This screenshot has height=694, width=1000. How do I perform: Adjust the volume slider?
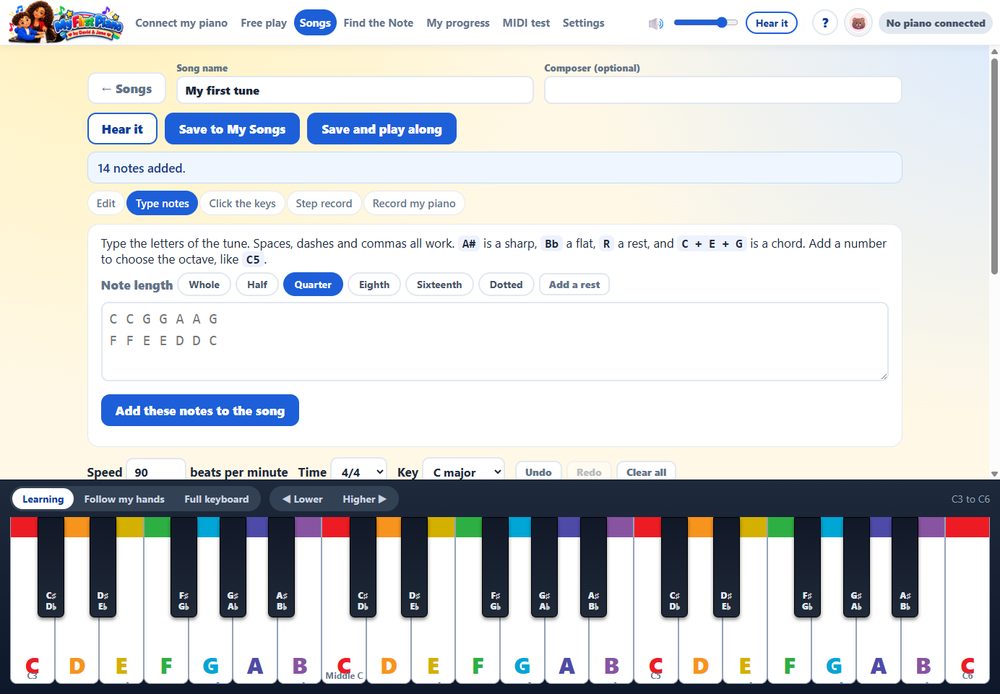[705, 23]
